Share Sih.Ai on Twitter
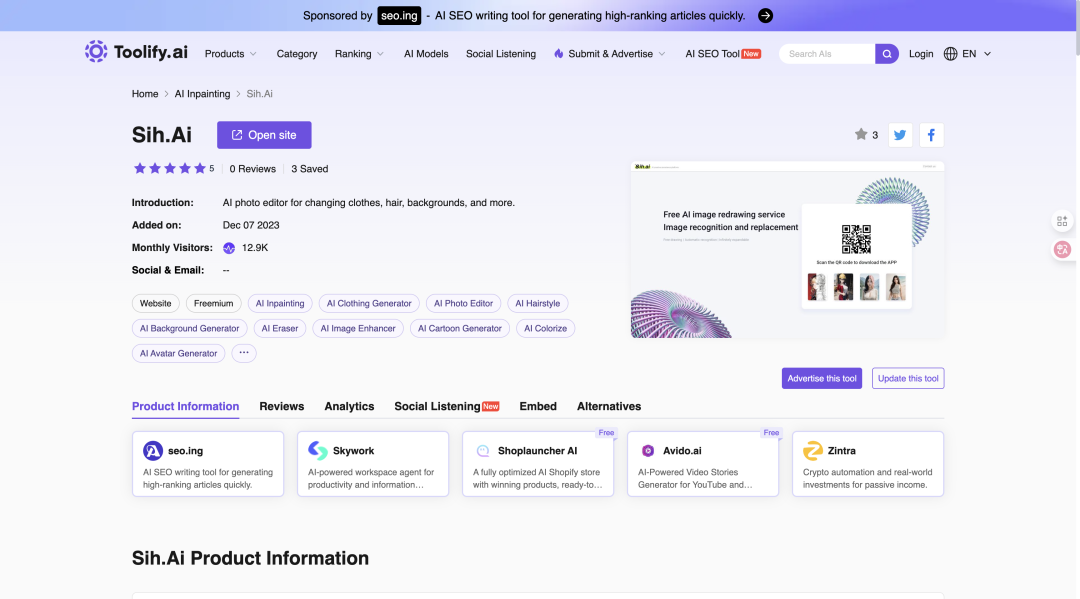Viewport: 1080px width, 599px height. [x=900, y=135]
